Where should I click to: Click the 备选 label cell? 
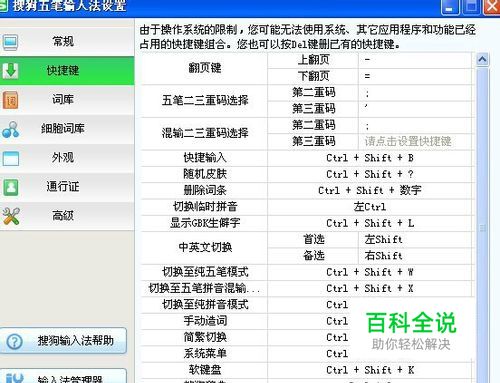(x=313, y=256)
